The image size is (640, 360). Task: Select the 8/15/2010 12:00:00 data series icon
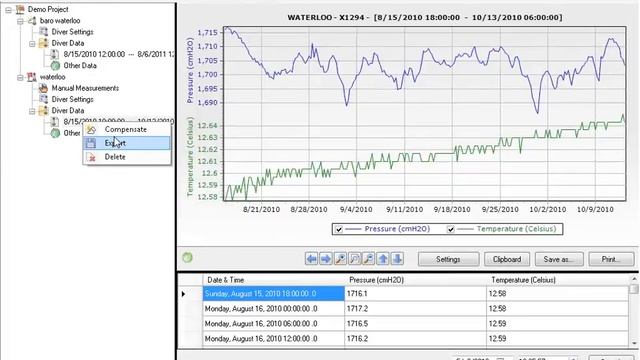pos(55,54)
